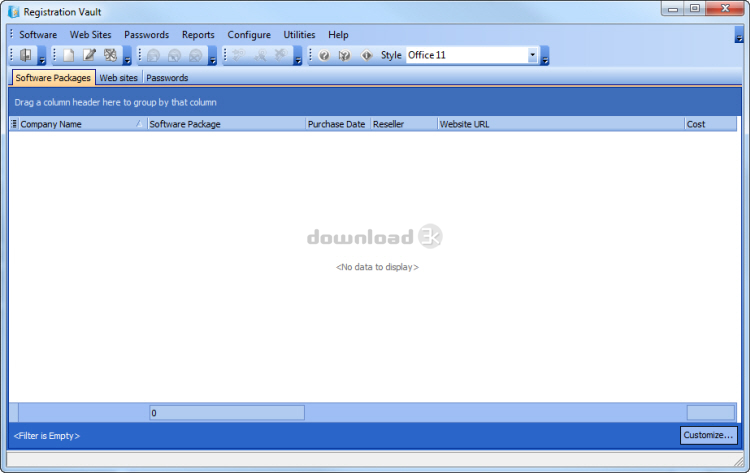Click the column chooser icon beside Company Name
Viewport: 750px width, 473px height.
[x=14, y=124]
